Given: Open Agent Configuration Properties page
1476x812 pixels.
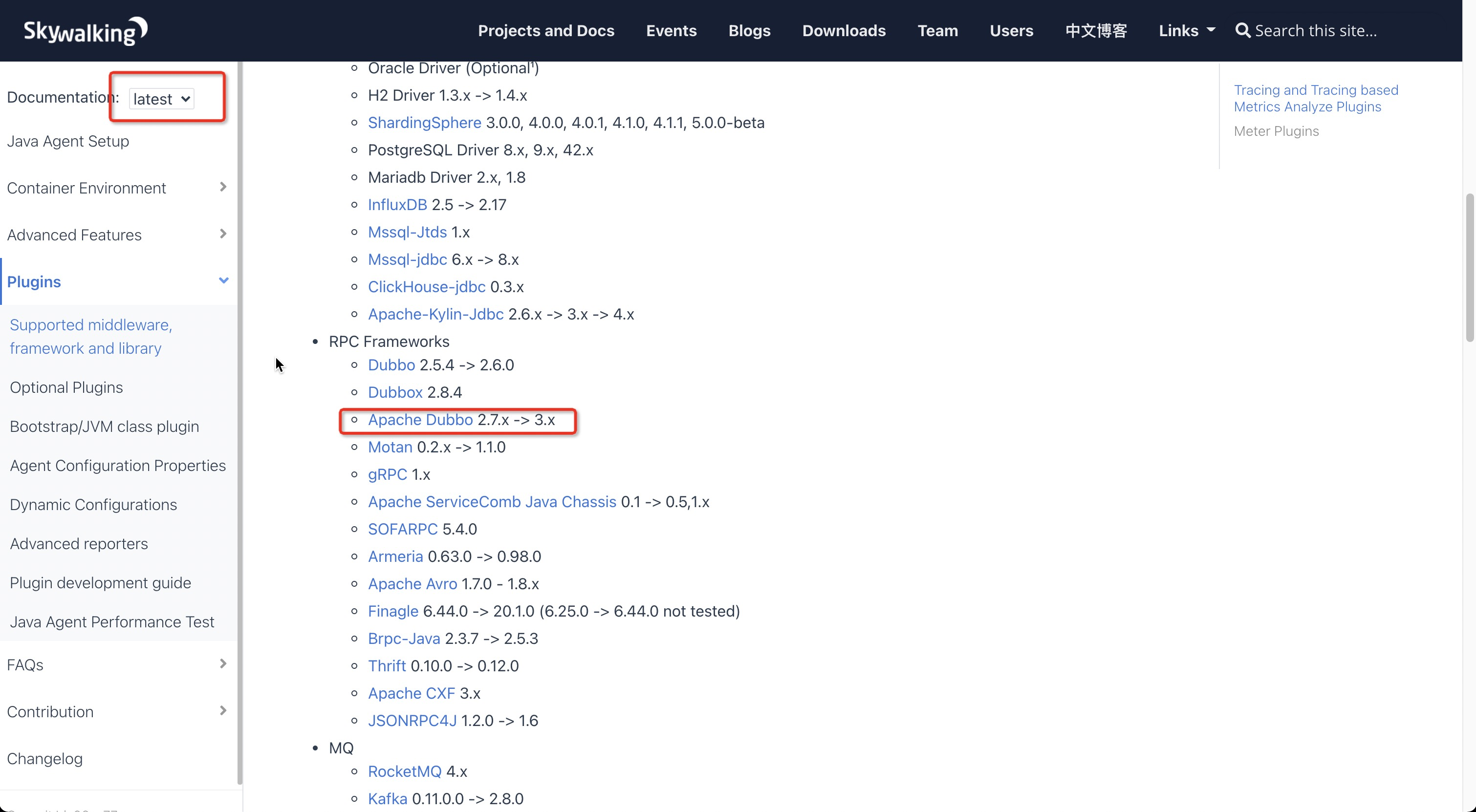Looking at the screenshot, I should click(117, 466).
